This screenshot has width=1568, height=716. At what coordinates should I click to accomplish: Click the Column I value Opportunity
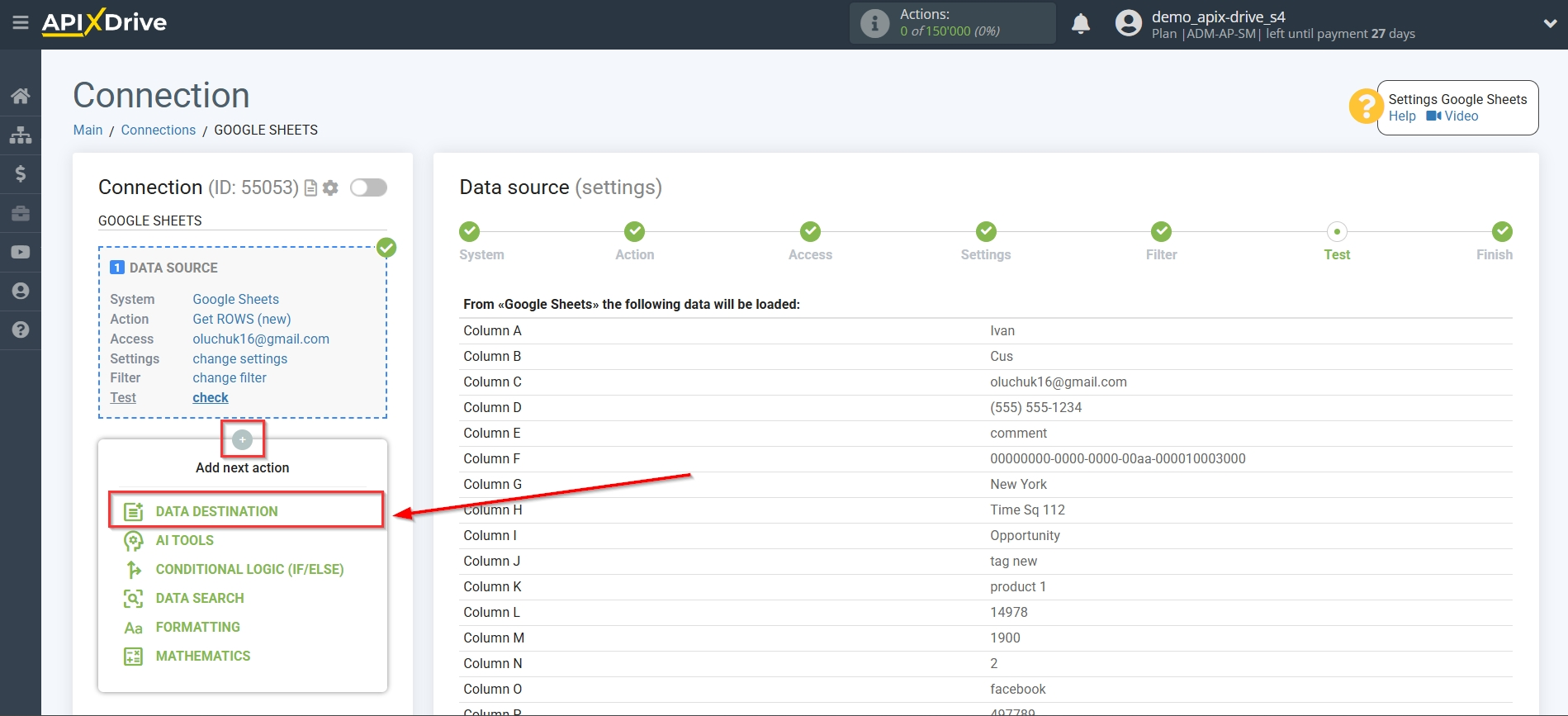pyautogui.click(x=1025, y=536)
